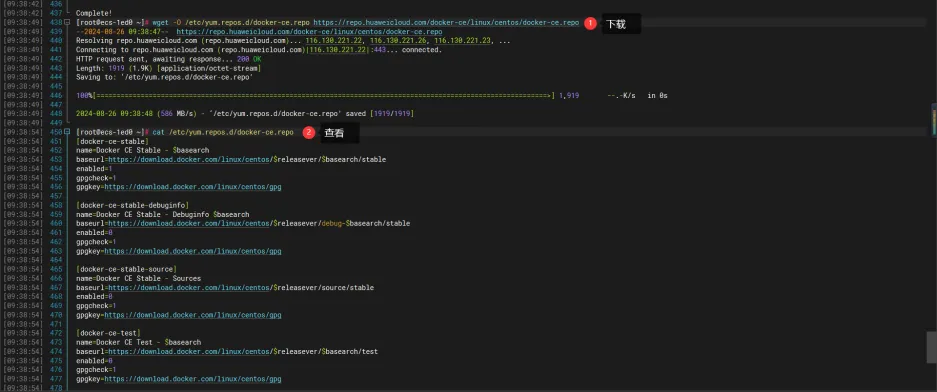Click the "HTTP request sent, awaiting response" line

pyautogui.click(x=169, y=59)
